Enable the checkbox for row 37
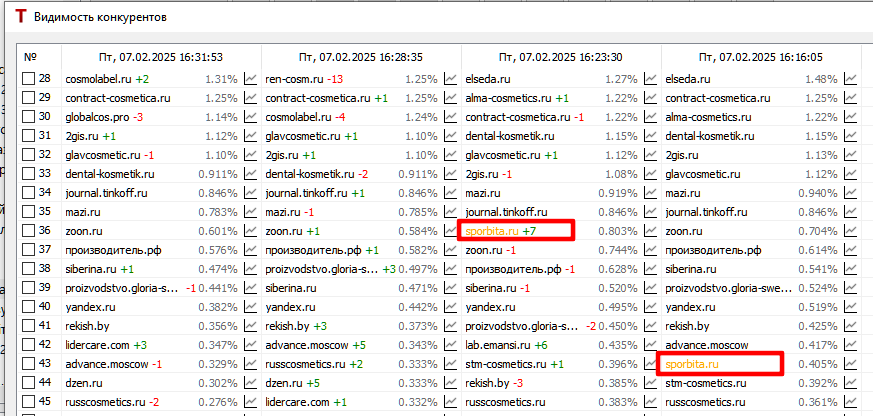The width and height of the screenshot is (873, 416). (28, 250)
